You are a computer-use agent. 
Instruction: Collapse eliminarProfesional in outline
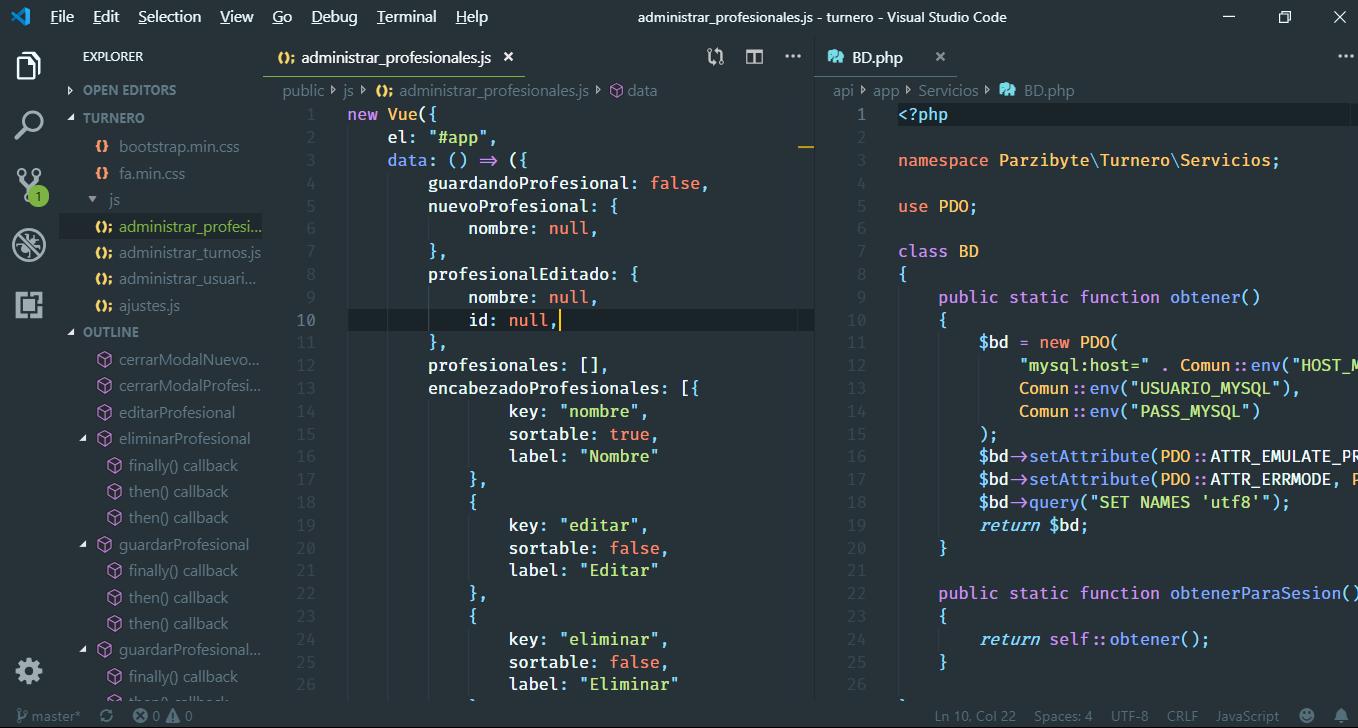[84, 438]
